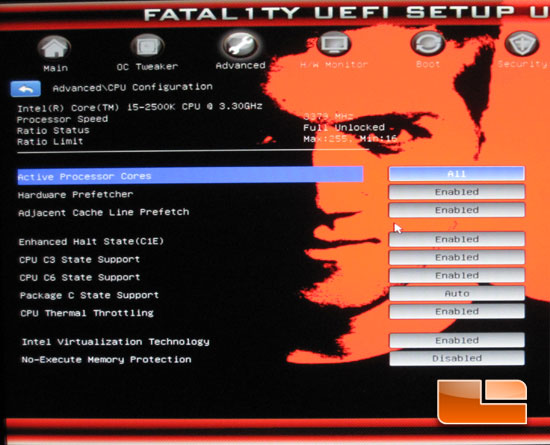Select Intel Virtualization Technology label
550x445 pixels.
pyautogui.click(x=115, y=342)
